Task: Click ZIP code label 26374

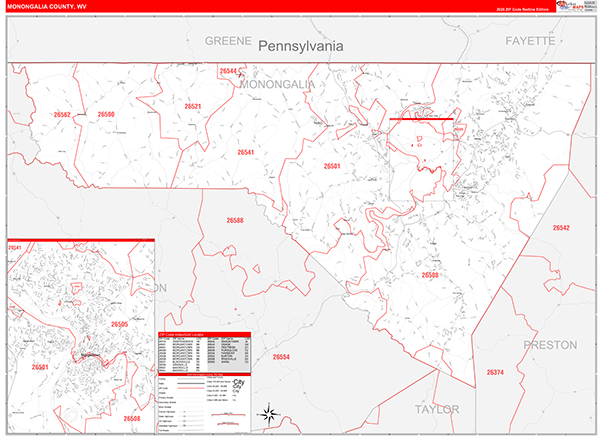Action: pos(495,372)
